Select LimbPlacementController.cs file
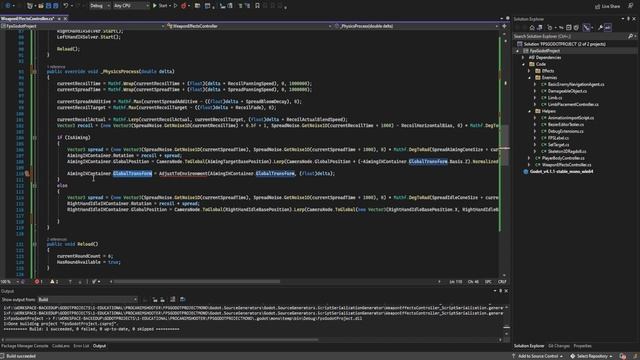Image resolution: width=640 pixels, height=360 pixels. point(573,104)
